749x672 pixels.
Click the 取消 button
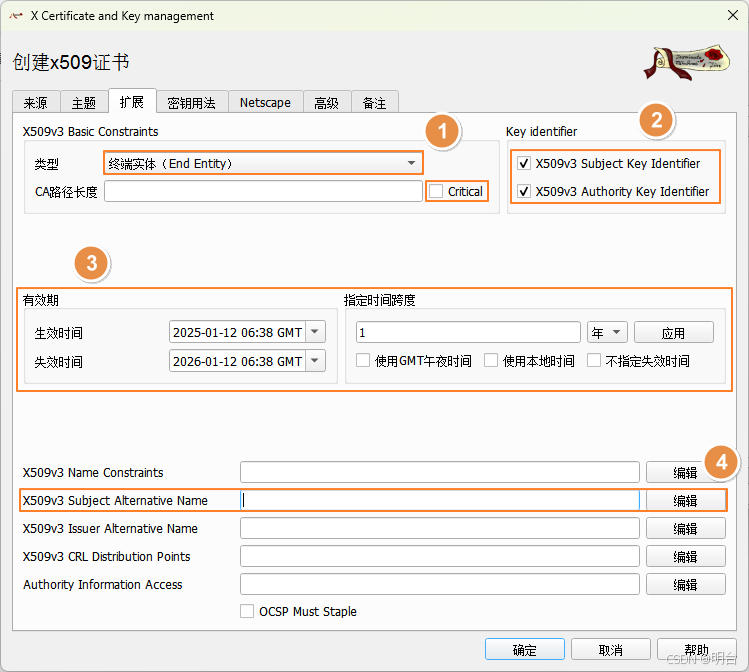tap(610, 650)
